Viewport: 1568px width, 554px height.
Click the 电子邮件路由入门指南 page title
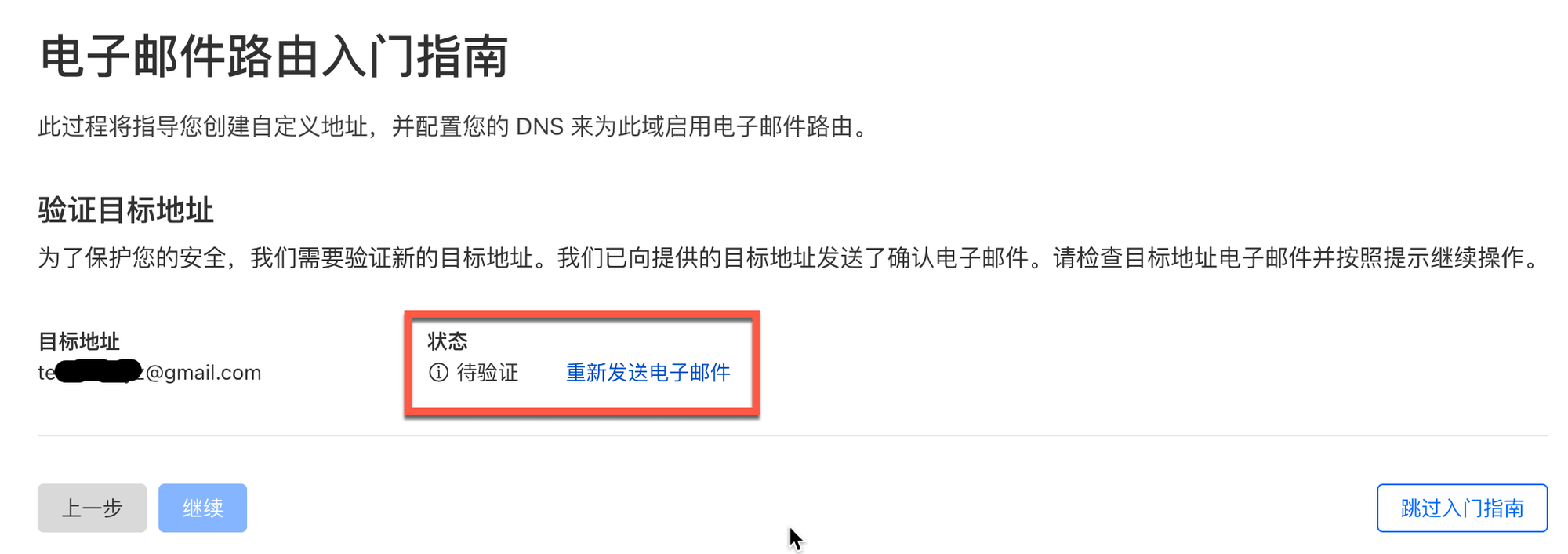tap(274, 56)
